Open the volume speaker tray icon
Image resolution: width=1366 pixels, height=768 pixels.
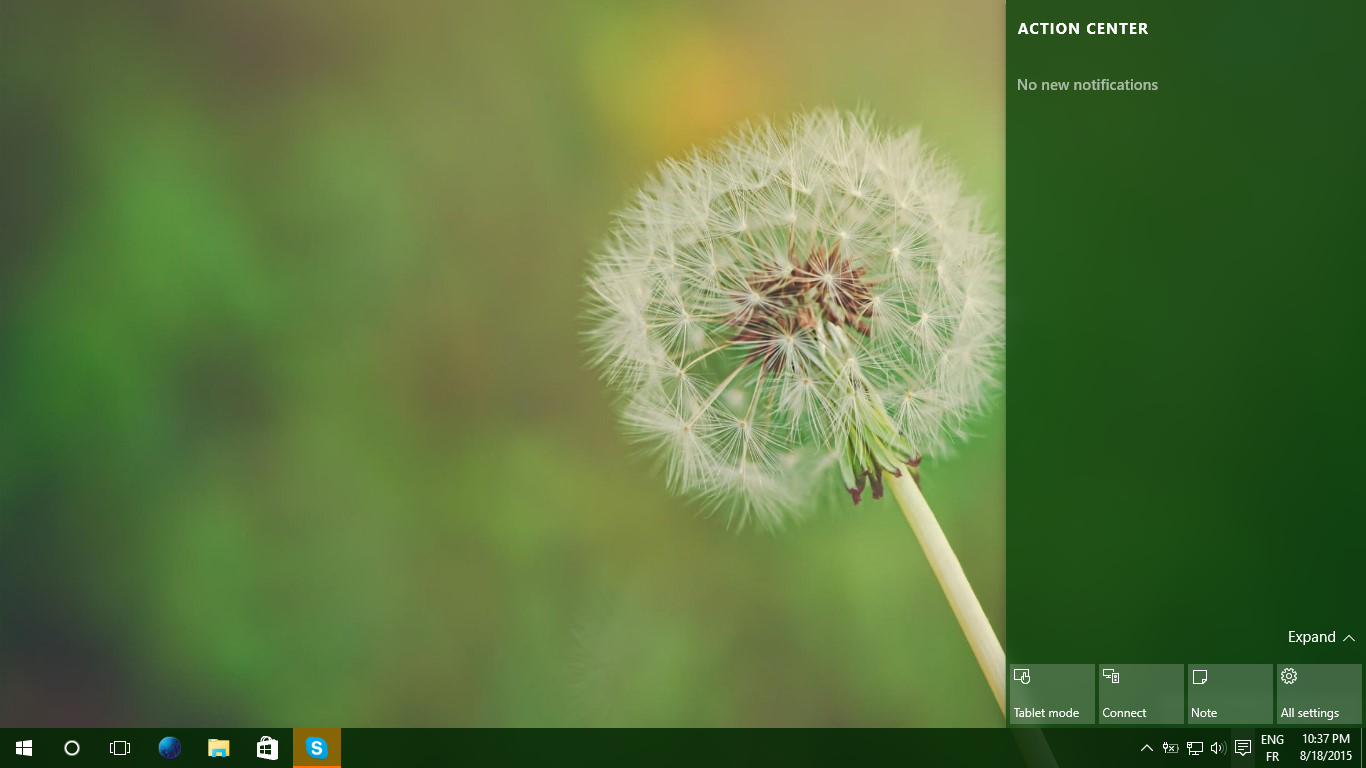1218,748
